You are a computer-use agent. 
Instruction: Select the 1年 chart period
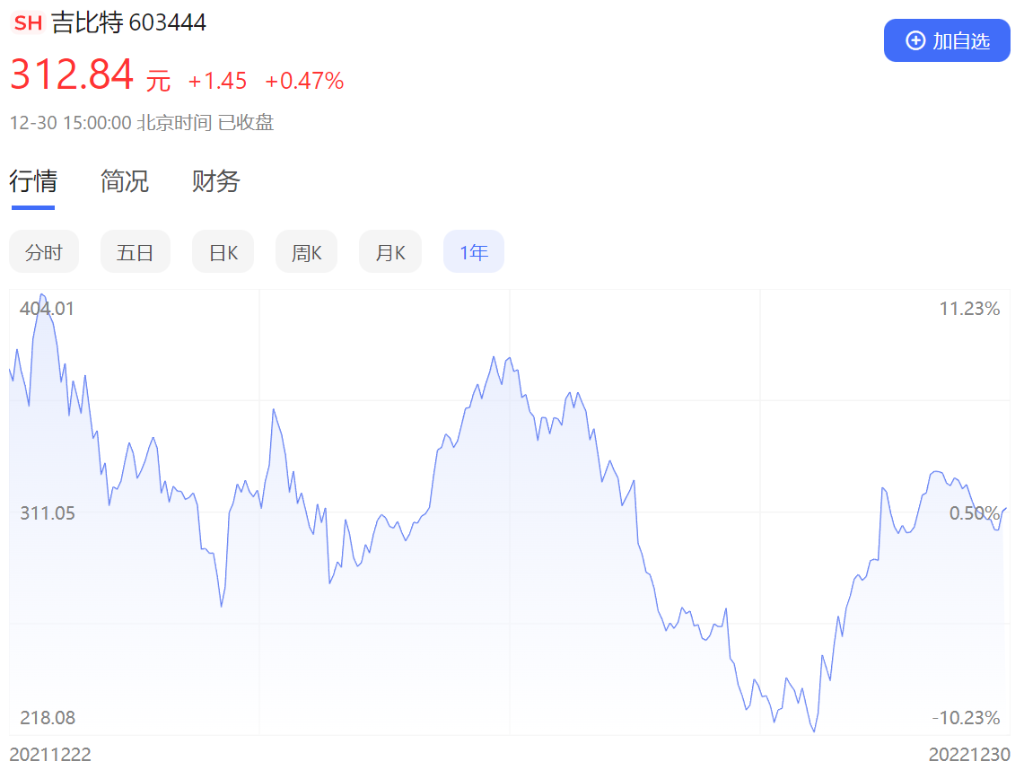click(x=473, y=251)
